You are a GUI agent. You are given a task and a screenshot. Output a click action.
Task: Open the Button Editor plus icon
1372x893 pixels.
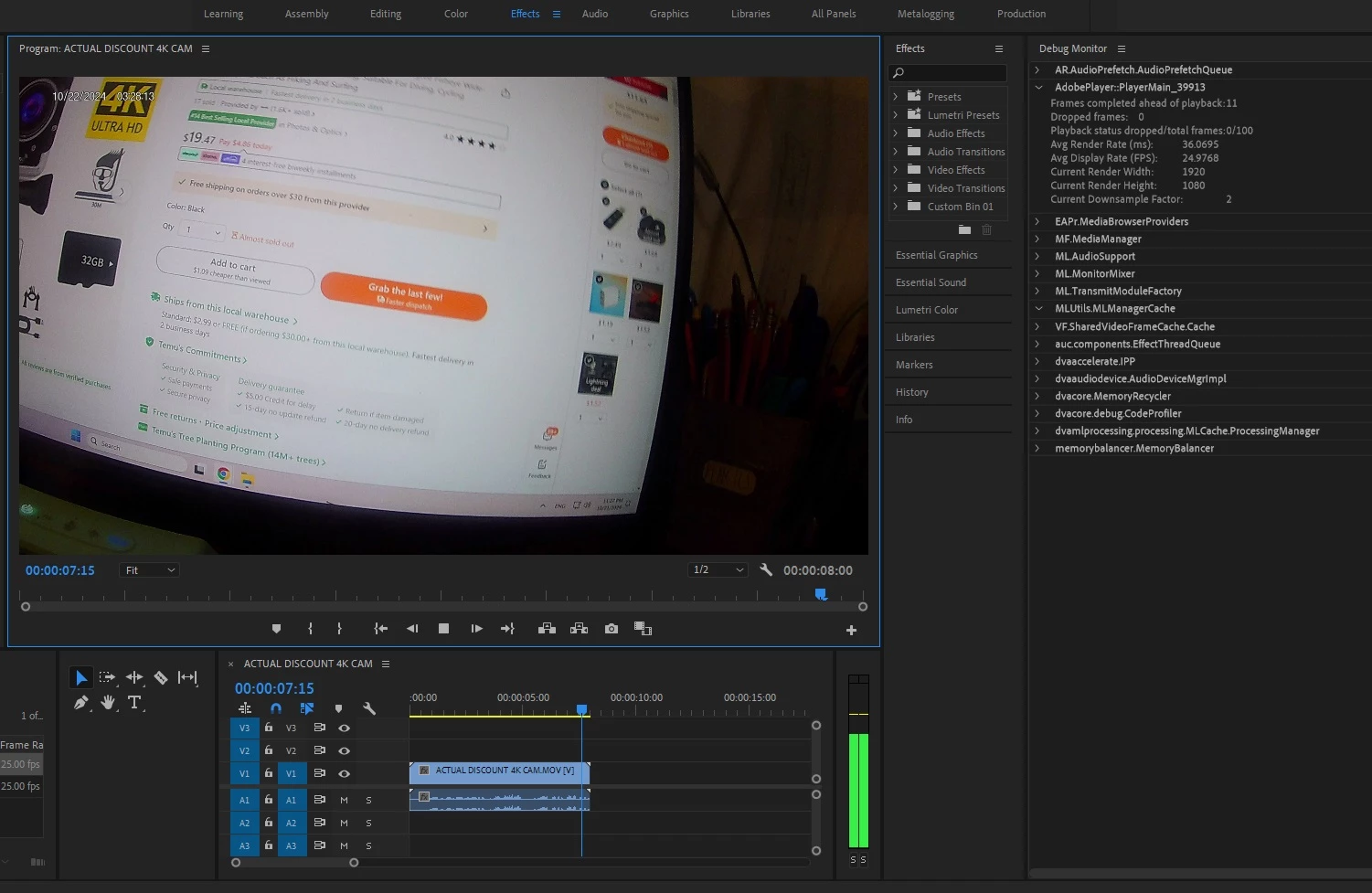[851, 630]
